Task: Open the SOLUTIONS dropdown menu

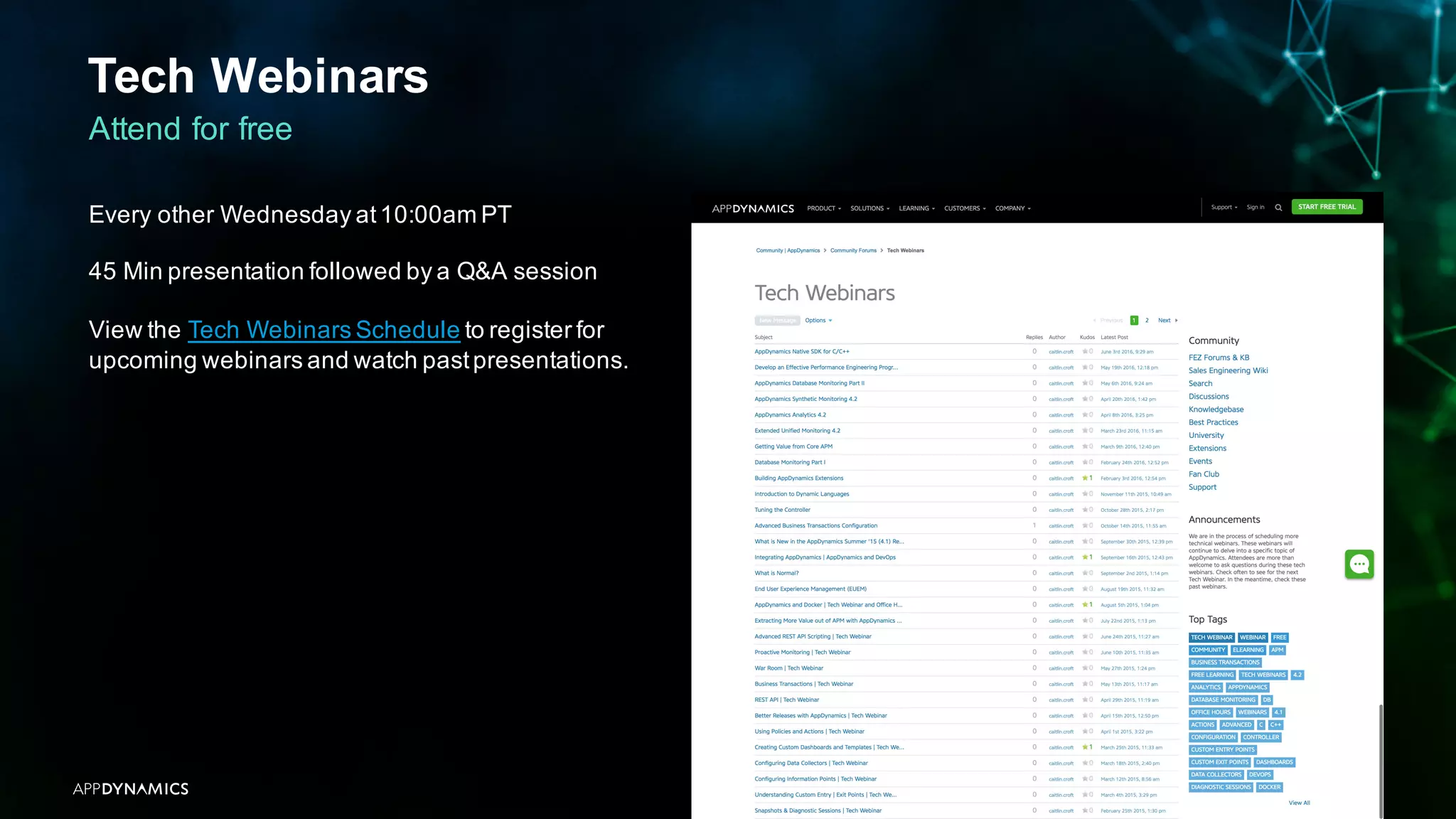Action: click(x=870, y=208)
